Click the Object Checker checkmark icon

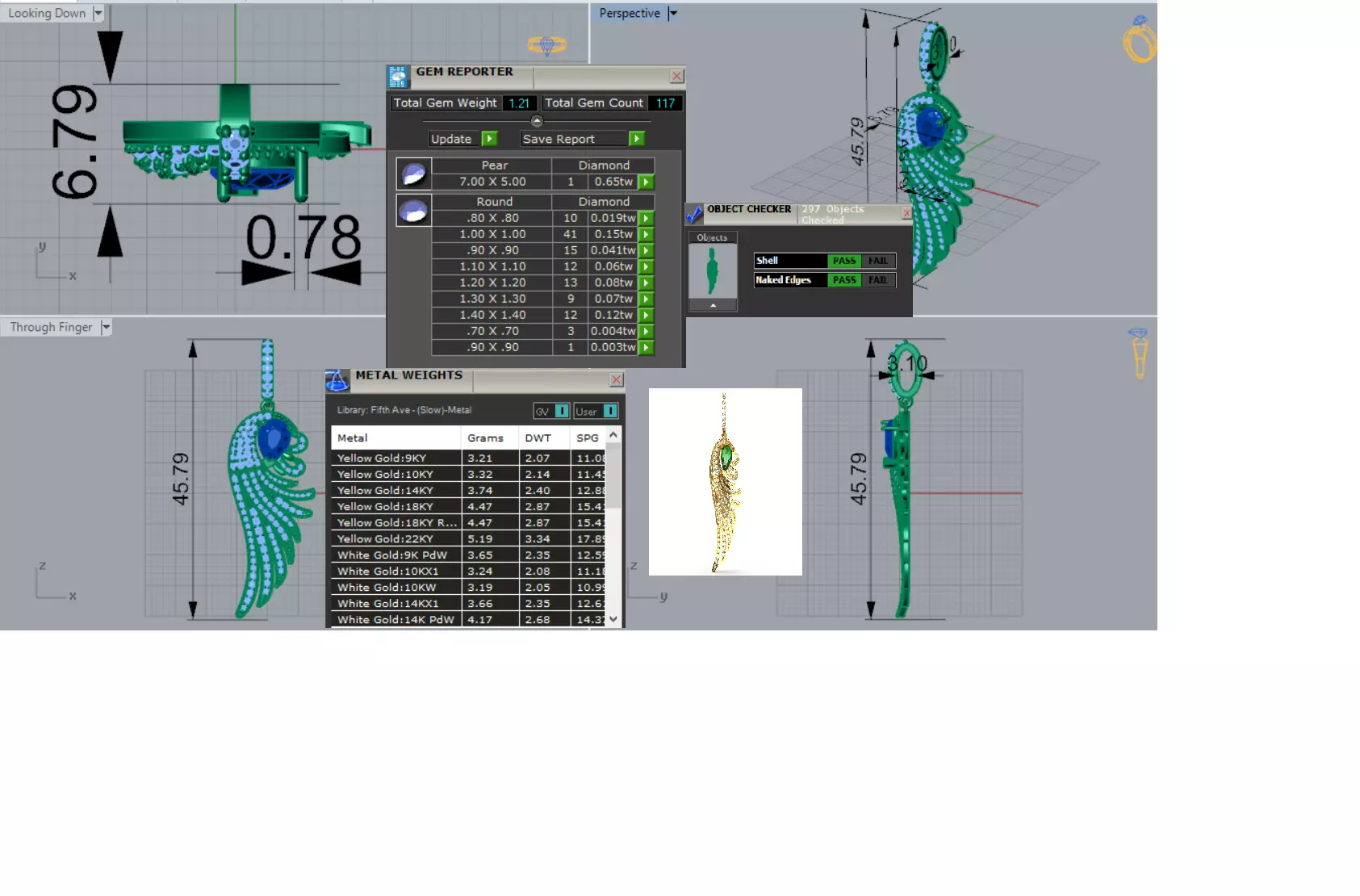click(x=694, y=214)
